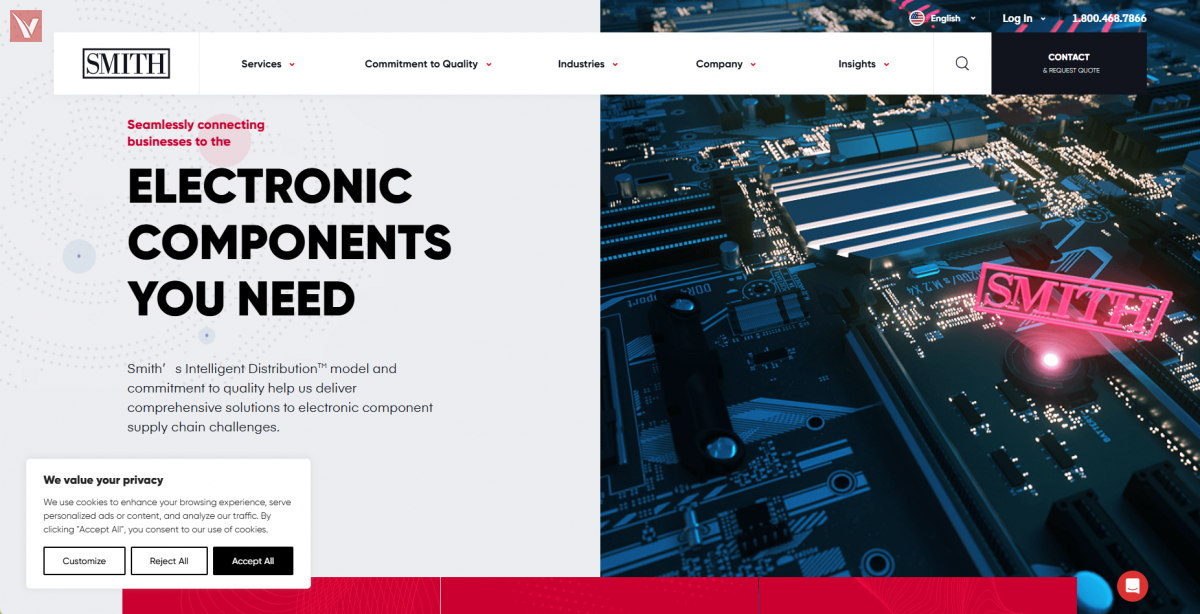
Task: Click the Customize cookies button
Action: click(84, 561)
